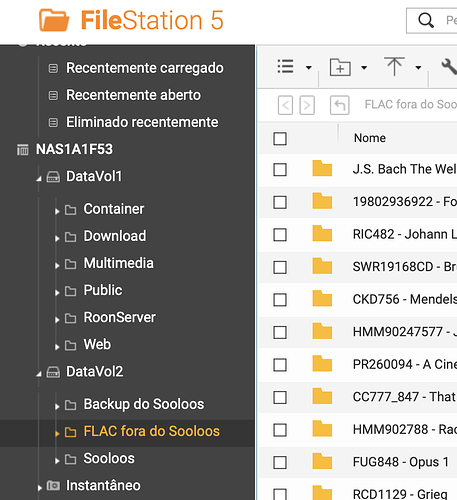Open the CKD756 - Mendelssohn folder row
This screenshot has height=500, width=457.
(x=358, y=299)
